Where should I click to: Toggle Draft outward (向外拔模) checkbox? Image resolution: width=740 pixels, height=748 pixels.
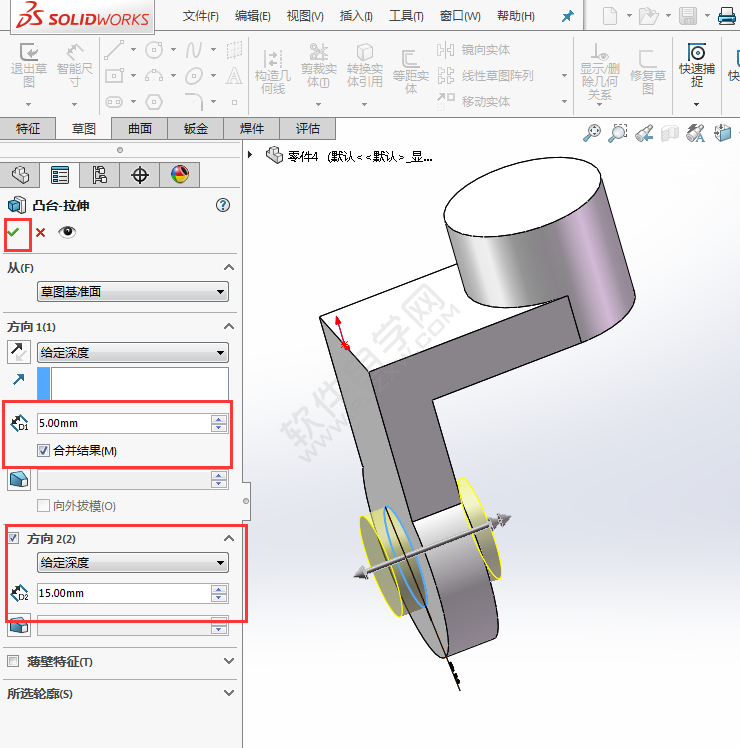tap(43, 505)
